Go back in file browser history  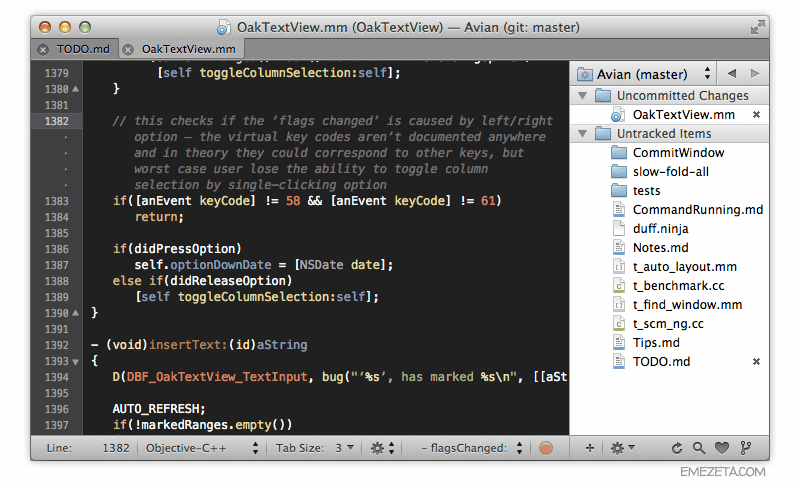tap(732, 74)
